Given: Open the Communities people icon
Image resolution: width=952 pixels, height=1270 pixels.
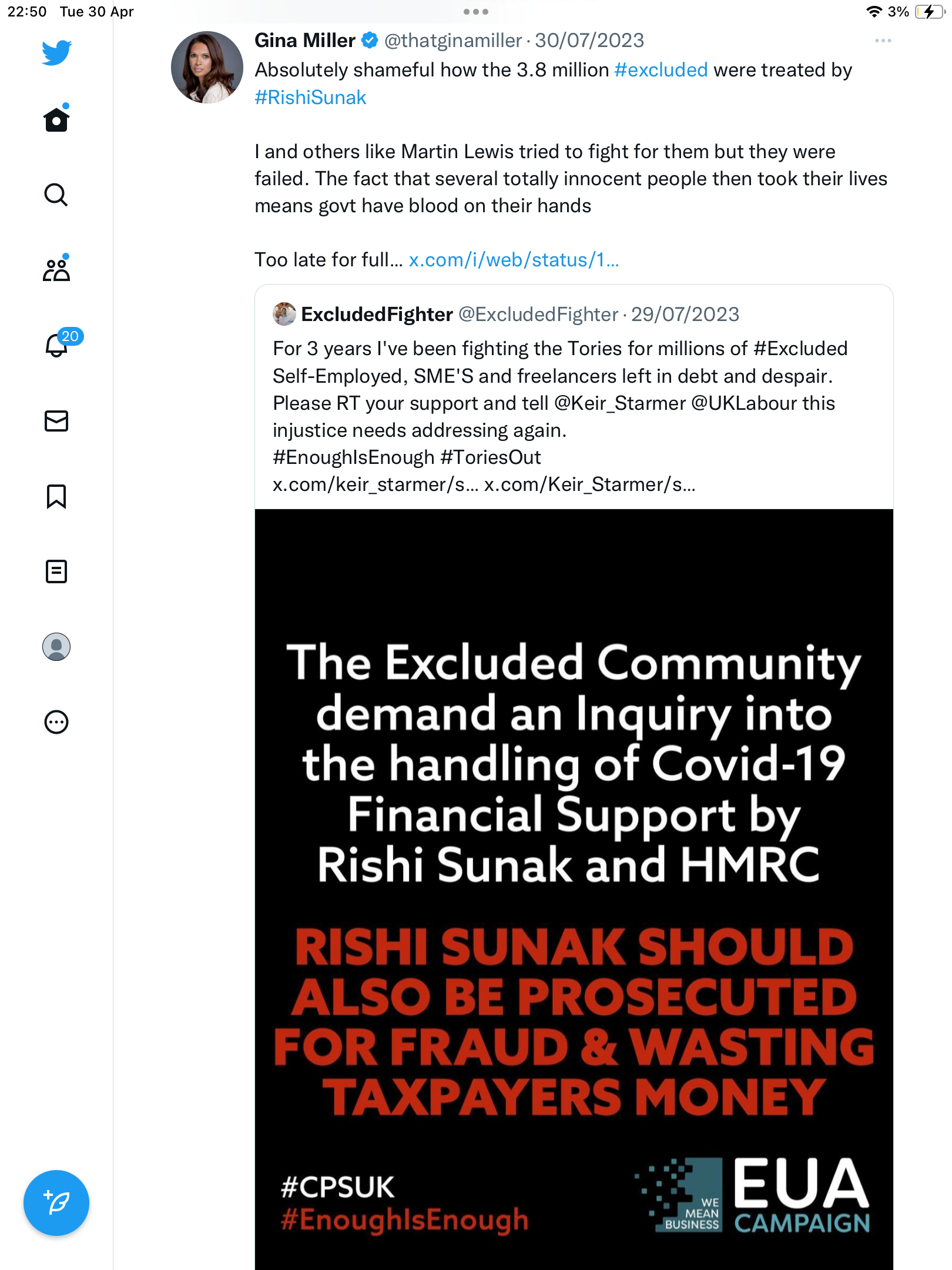Looking at the screenshot, I should [x=56, y=269].
